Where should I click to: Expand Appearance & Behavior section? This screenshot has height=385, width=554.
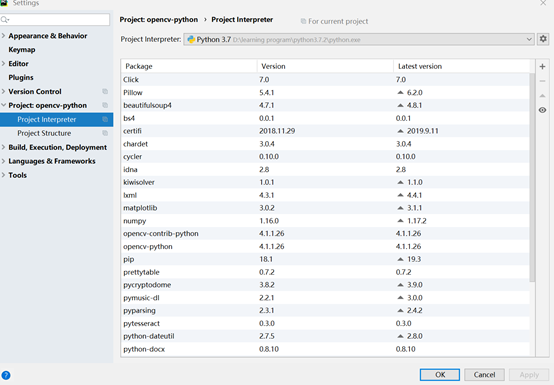[4, 36]
